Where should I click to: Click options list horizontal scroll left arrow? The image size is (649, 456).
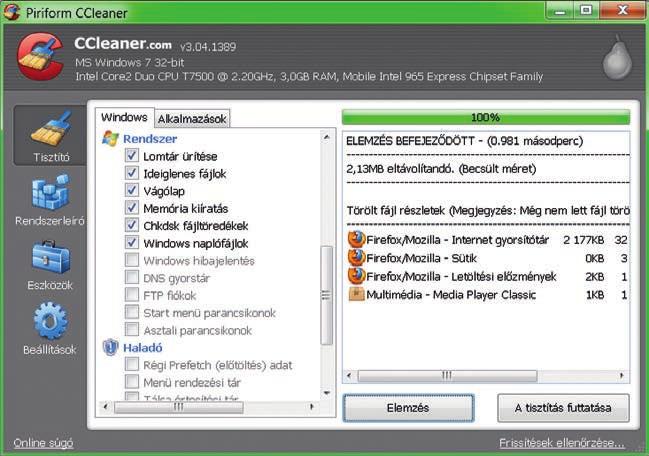click(105, 407)
